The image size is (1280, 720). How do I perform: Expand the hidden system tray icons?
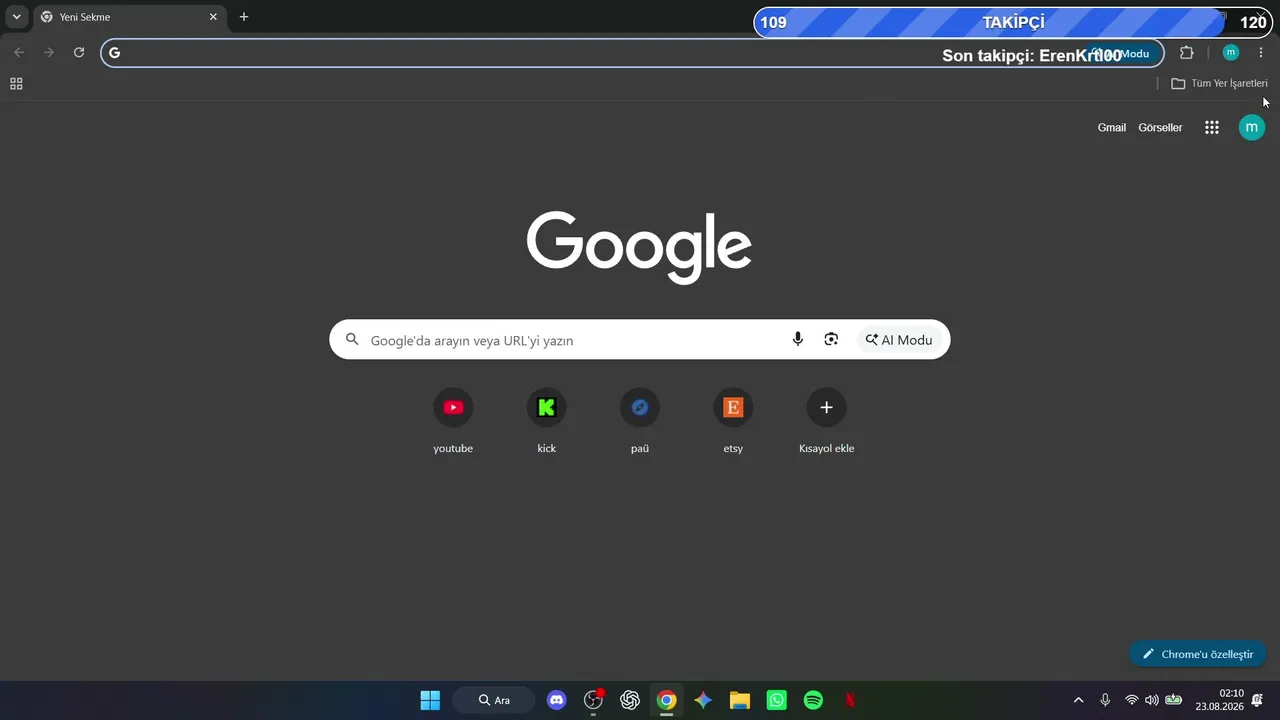pyautogui.click(x=1078, y=700)
